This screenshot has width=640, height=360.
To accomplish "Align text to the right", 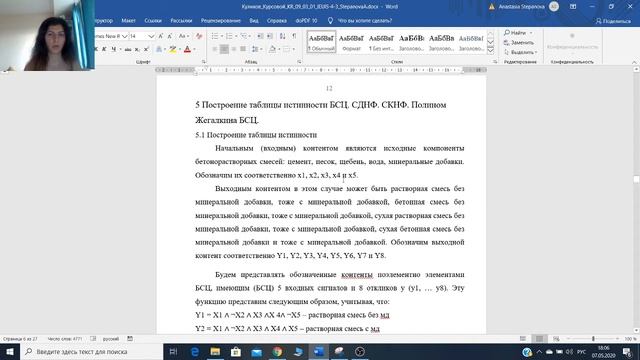I will tap(233, 49).
